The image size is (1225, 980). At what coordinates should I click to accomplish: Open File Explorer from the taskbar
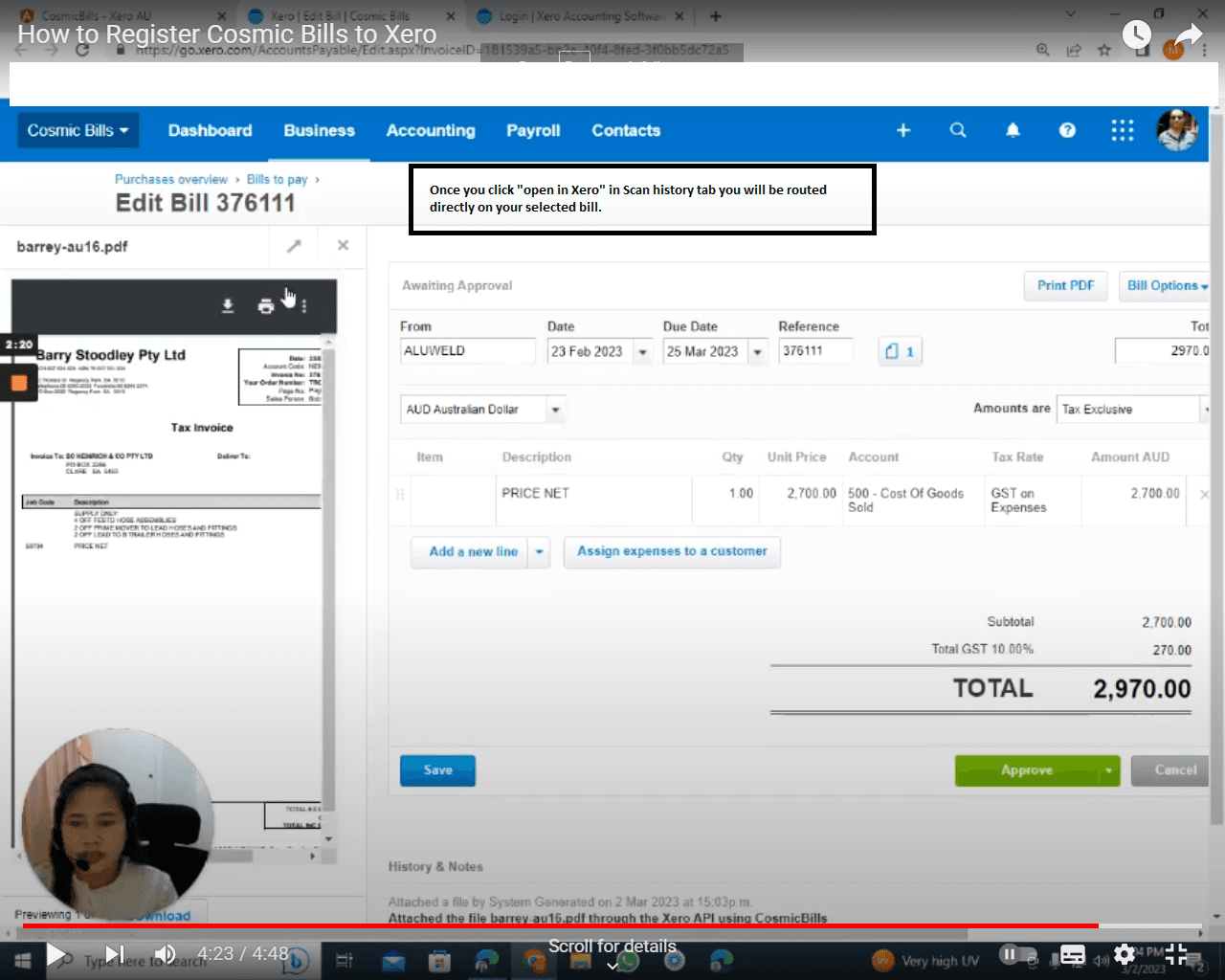click(x=580, y=960)
